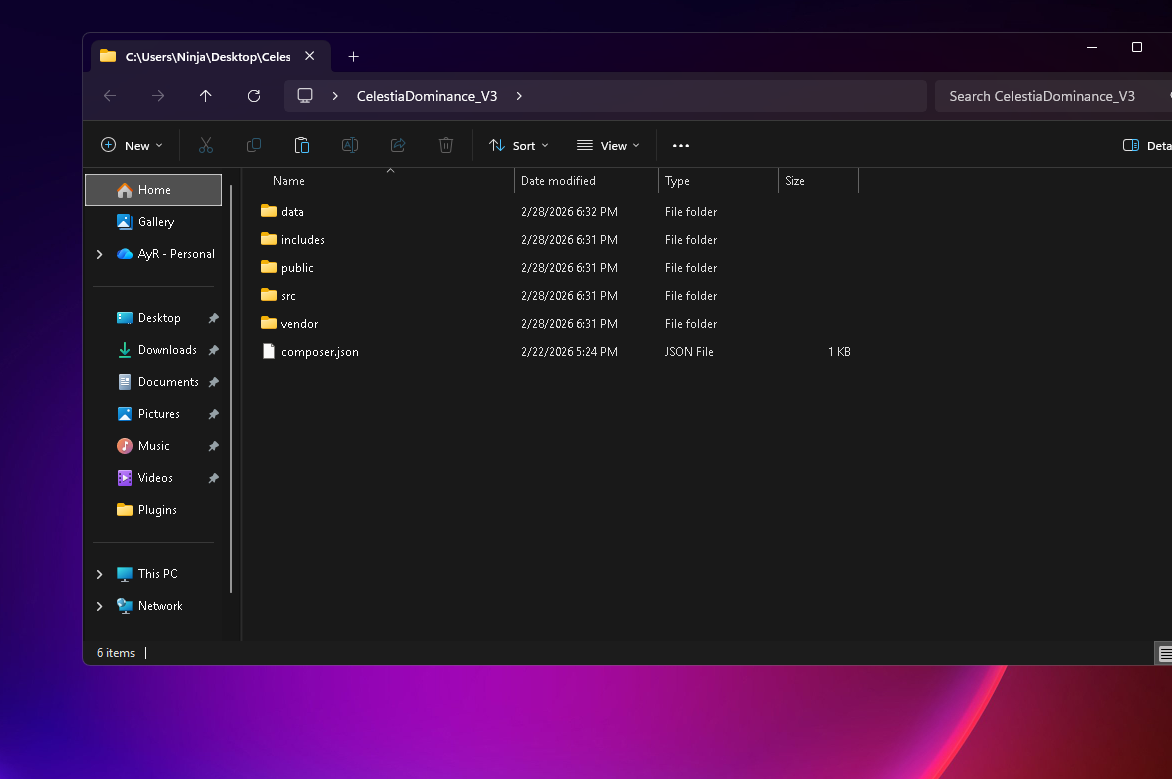The image size is (1172, 779).
Task: Open Downloads in the sidebar
Action: [167, 350]
